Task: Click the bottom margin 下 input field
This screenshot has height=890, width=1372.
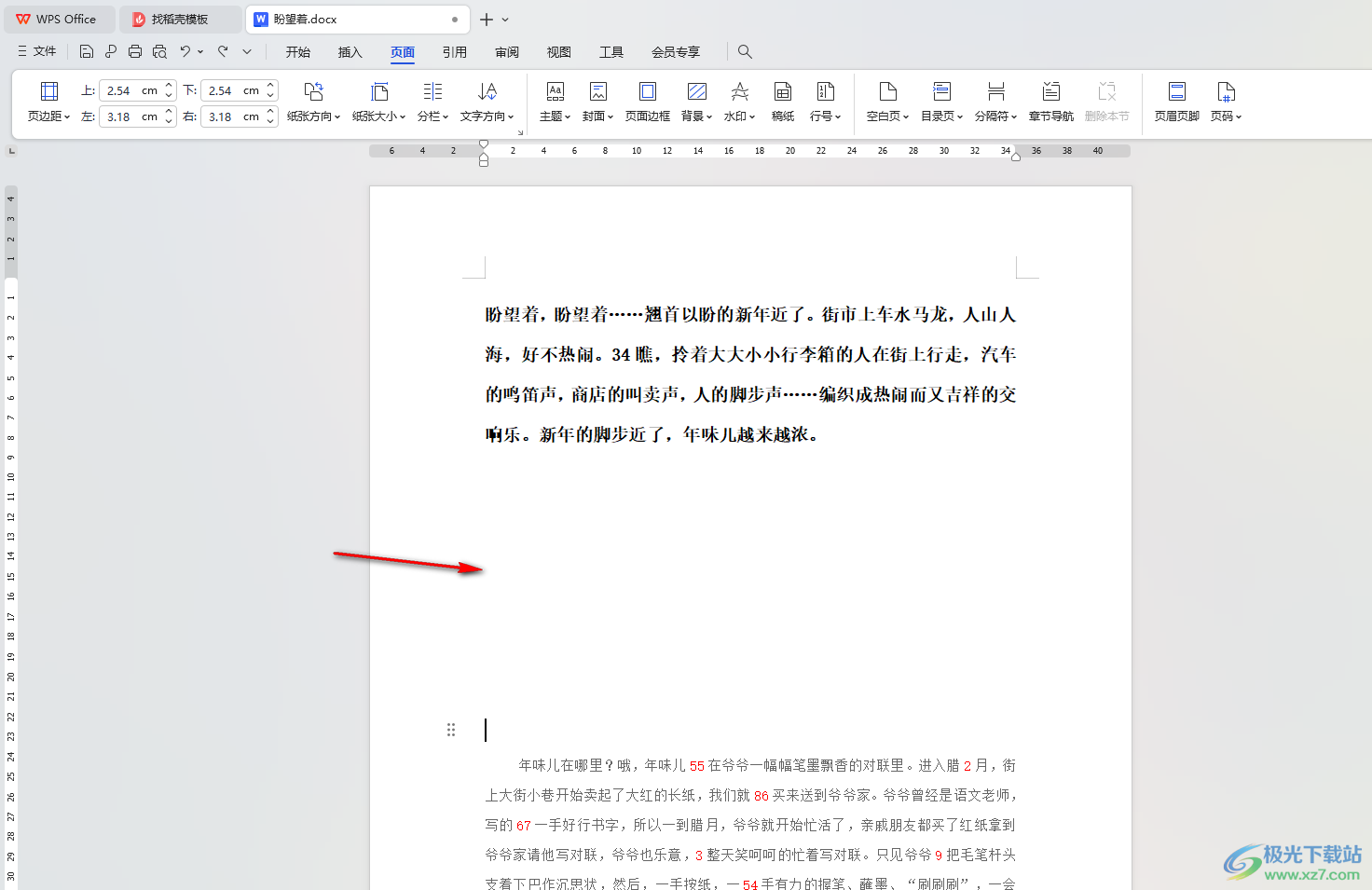Action: coord(232,90)
